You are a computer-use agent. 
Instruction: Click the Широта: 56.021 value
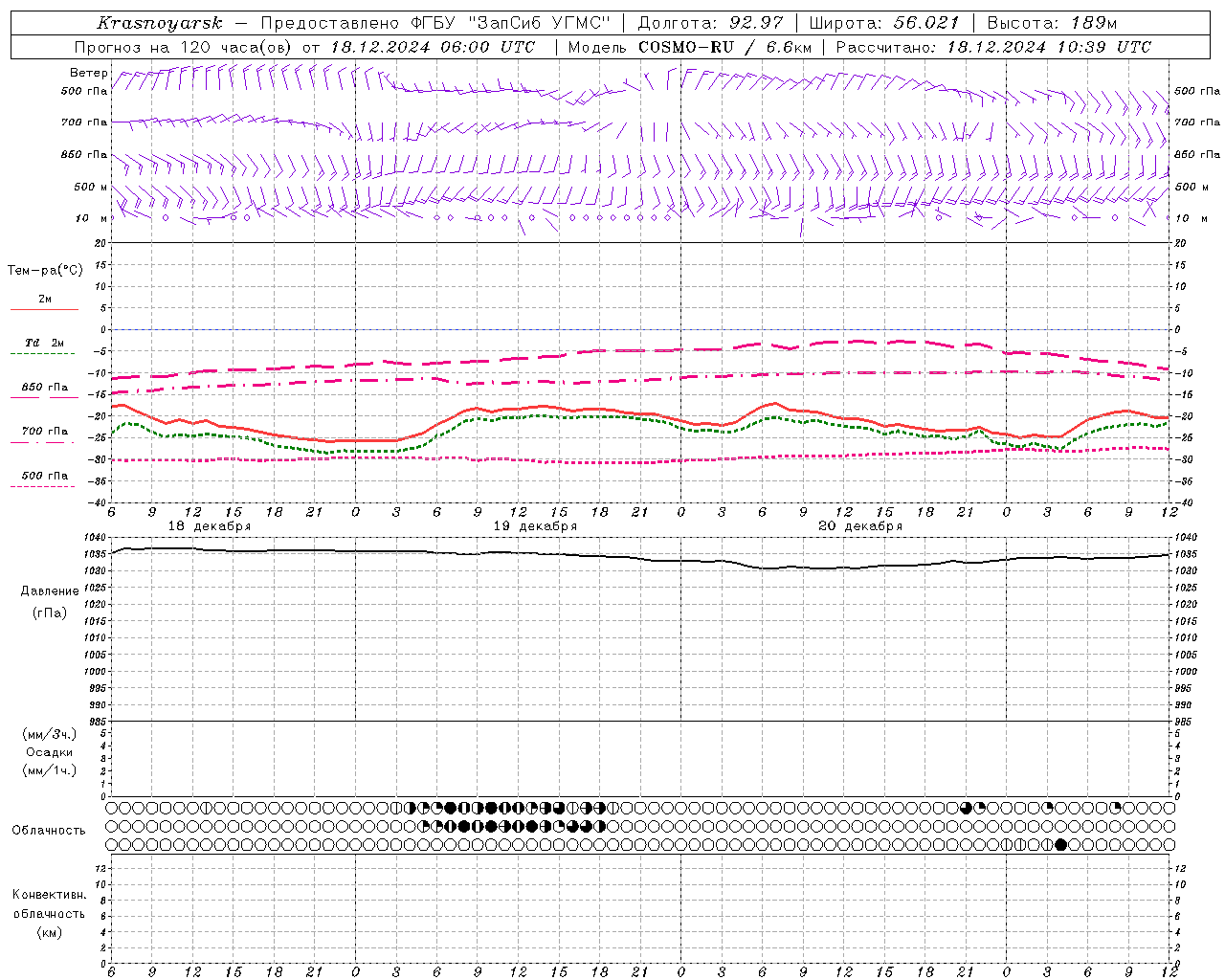pyautogui.click(x=884, y=23)
